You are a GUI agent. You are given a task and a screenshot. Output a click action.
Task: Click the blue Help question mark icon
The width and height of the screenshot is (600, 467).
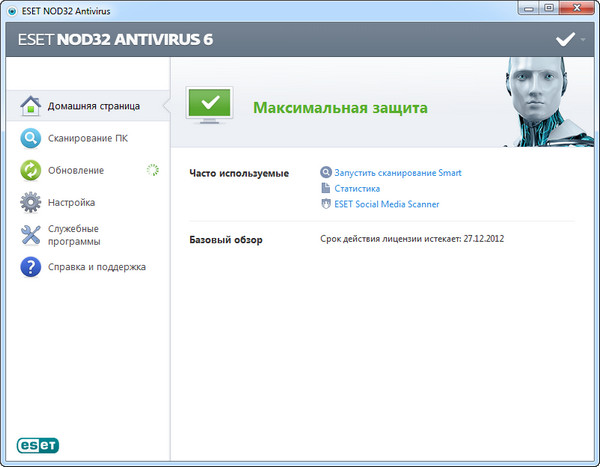(x=31, y=267)
